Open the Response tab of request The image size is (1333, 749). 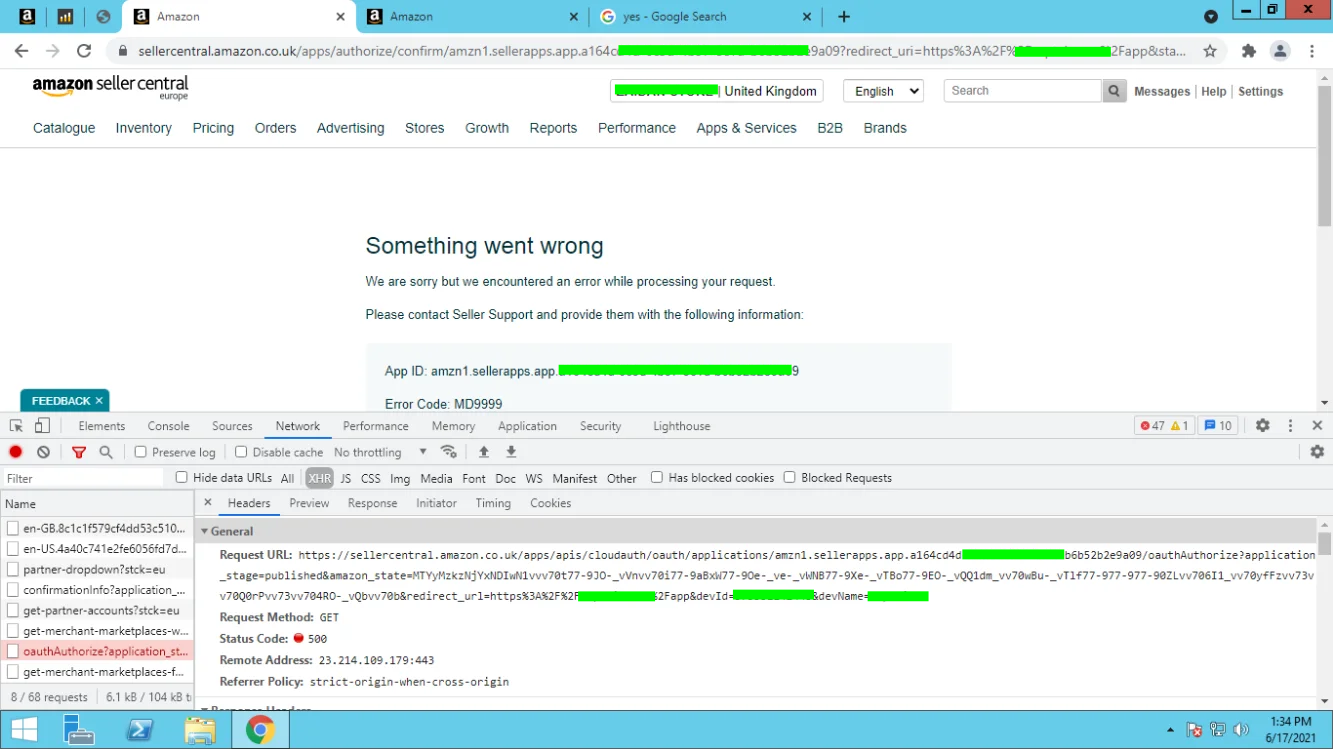(373, 503)
